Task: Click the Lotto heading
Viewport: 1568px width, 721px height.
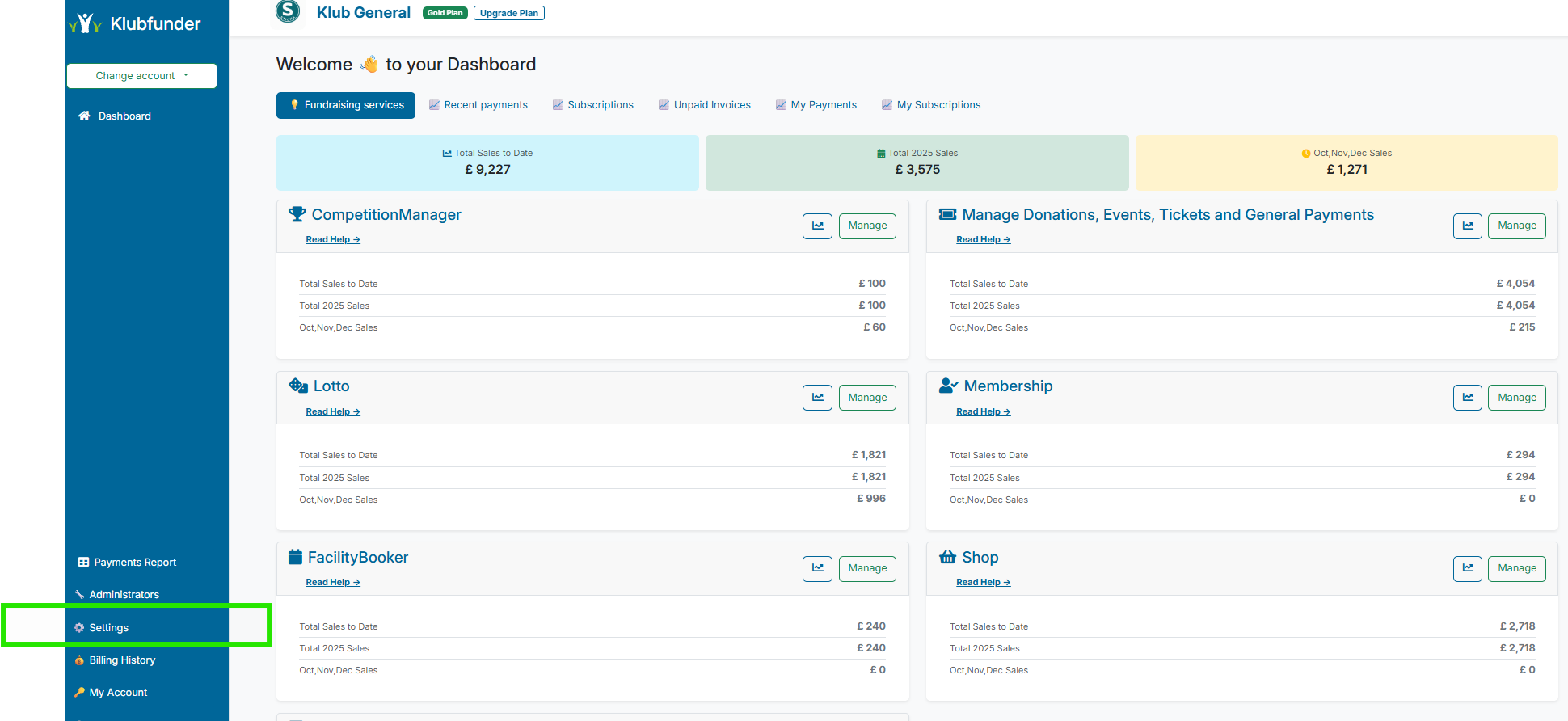Action: click(331, 386)
